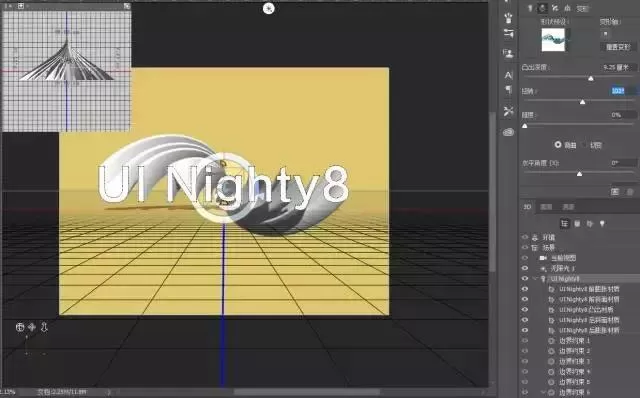Click the horizontal angle 0° field
The height and width of the screenshot is (398, 640).
coord(623,163)
